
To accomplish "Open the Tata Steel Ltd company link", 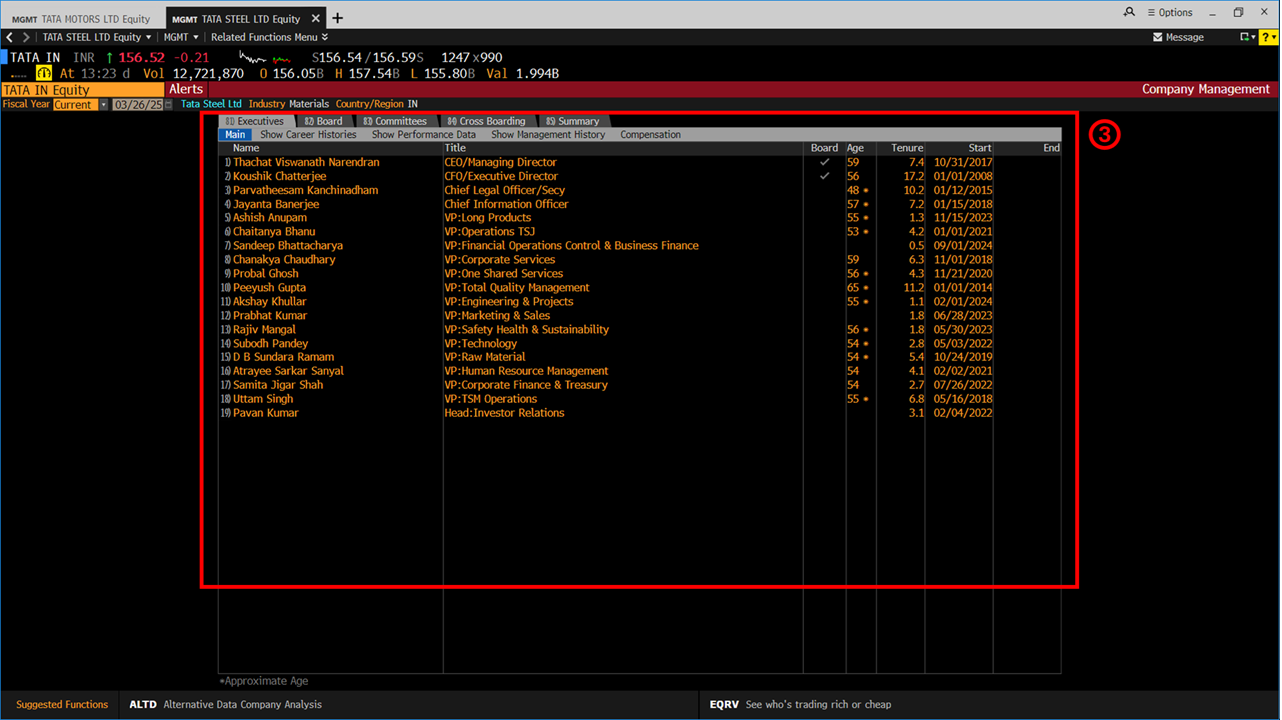I will [211, 104].
